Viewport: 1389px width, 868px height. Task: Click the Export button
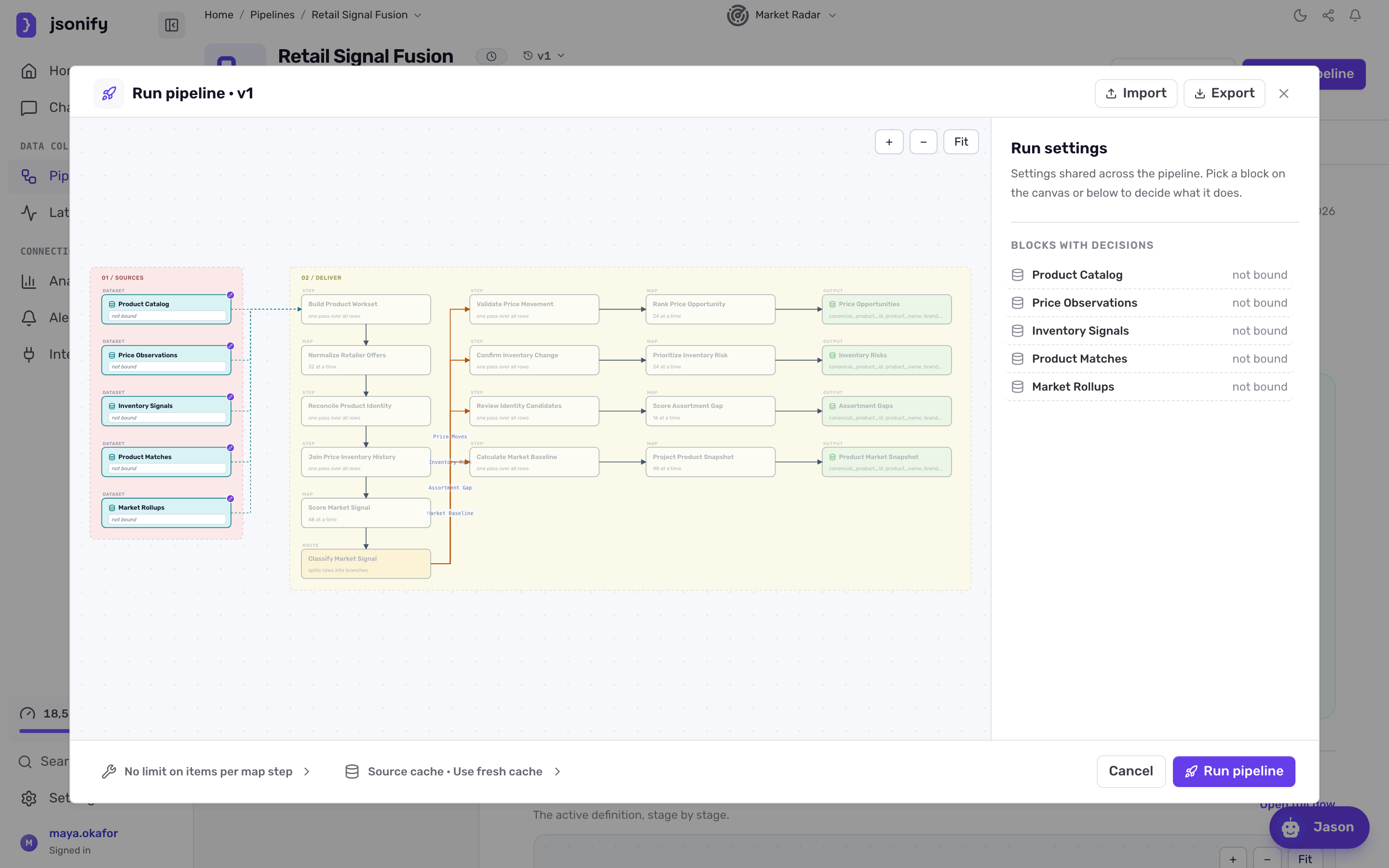(1224, 93)
